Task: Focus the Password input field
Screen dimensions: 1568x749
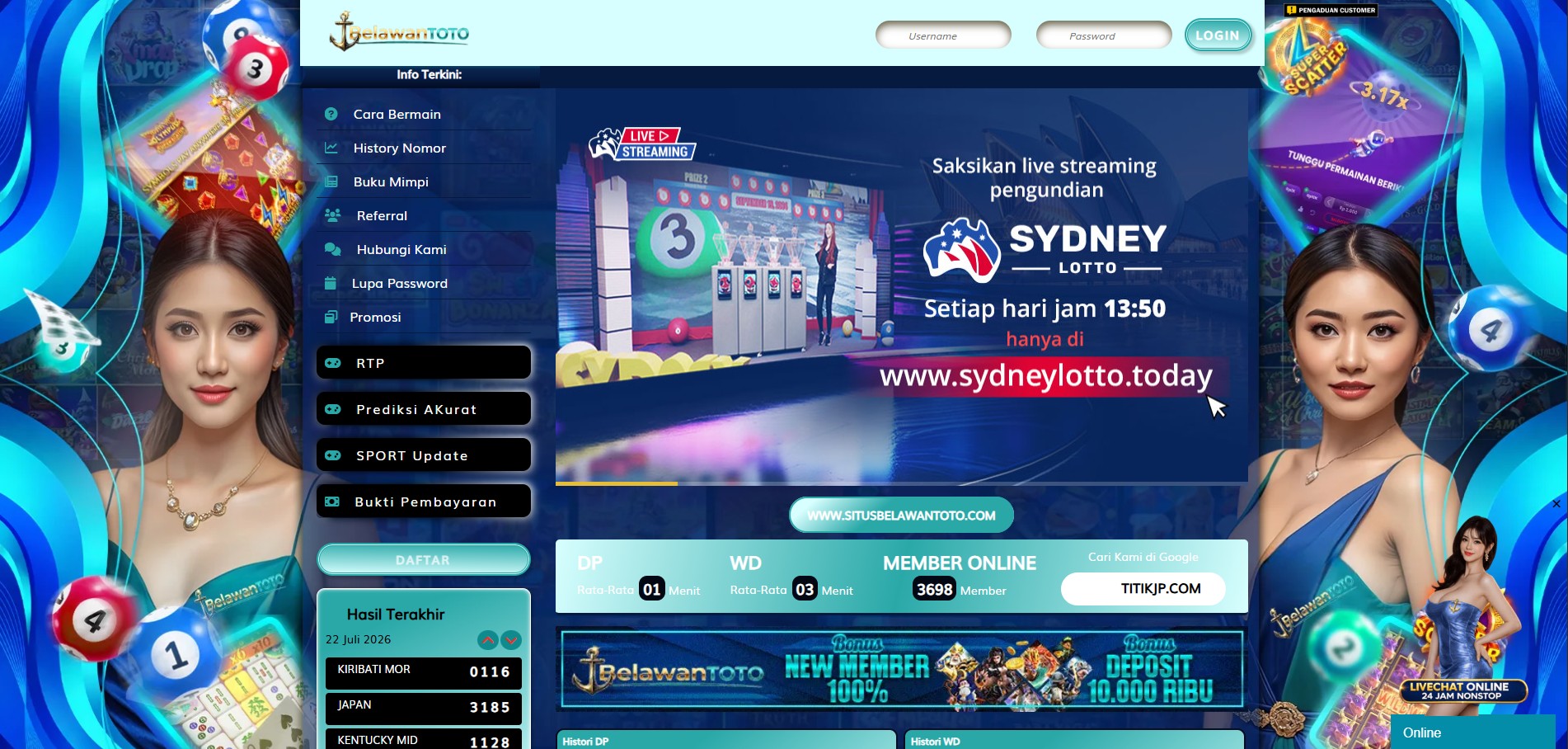Action: [x=1103, y=35]
